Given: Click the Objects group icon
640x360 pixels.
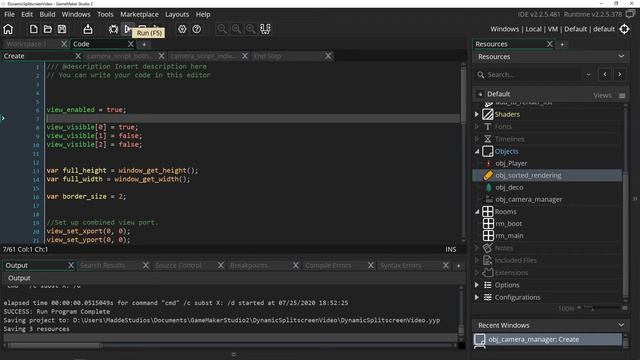Looking at the screenshot, I should 488,151.
